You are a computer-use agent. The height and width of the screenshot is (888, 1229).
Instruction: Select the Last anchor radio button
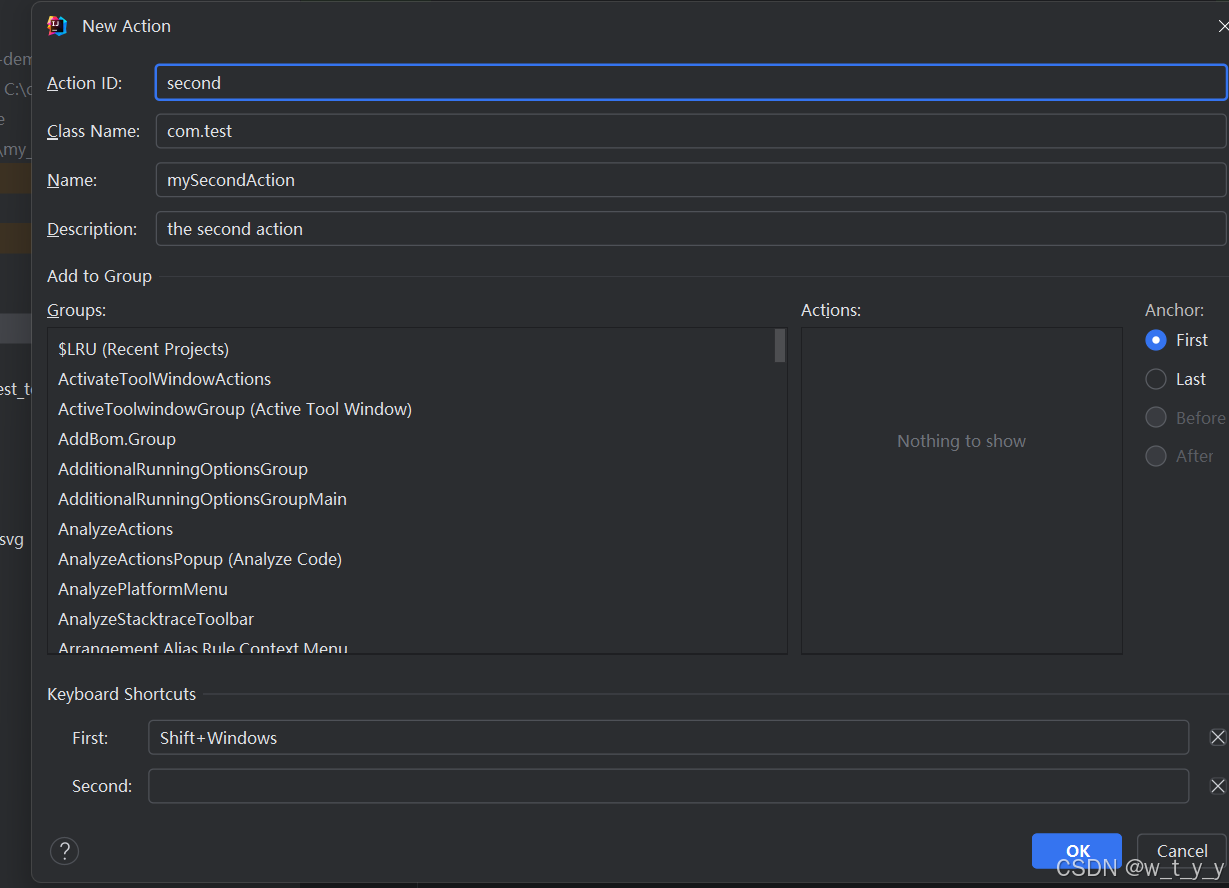tap(1155, 378)
